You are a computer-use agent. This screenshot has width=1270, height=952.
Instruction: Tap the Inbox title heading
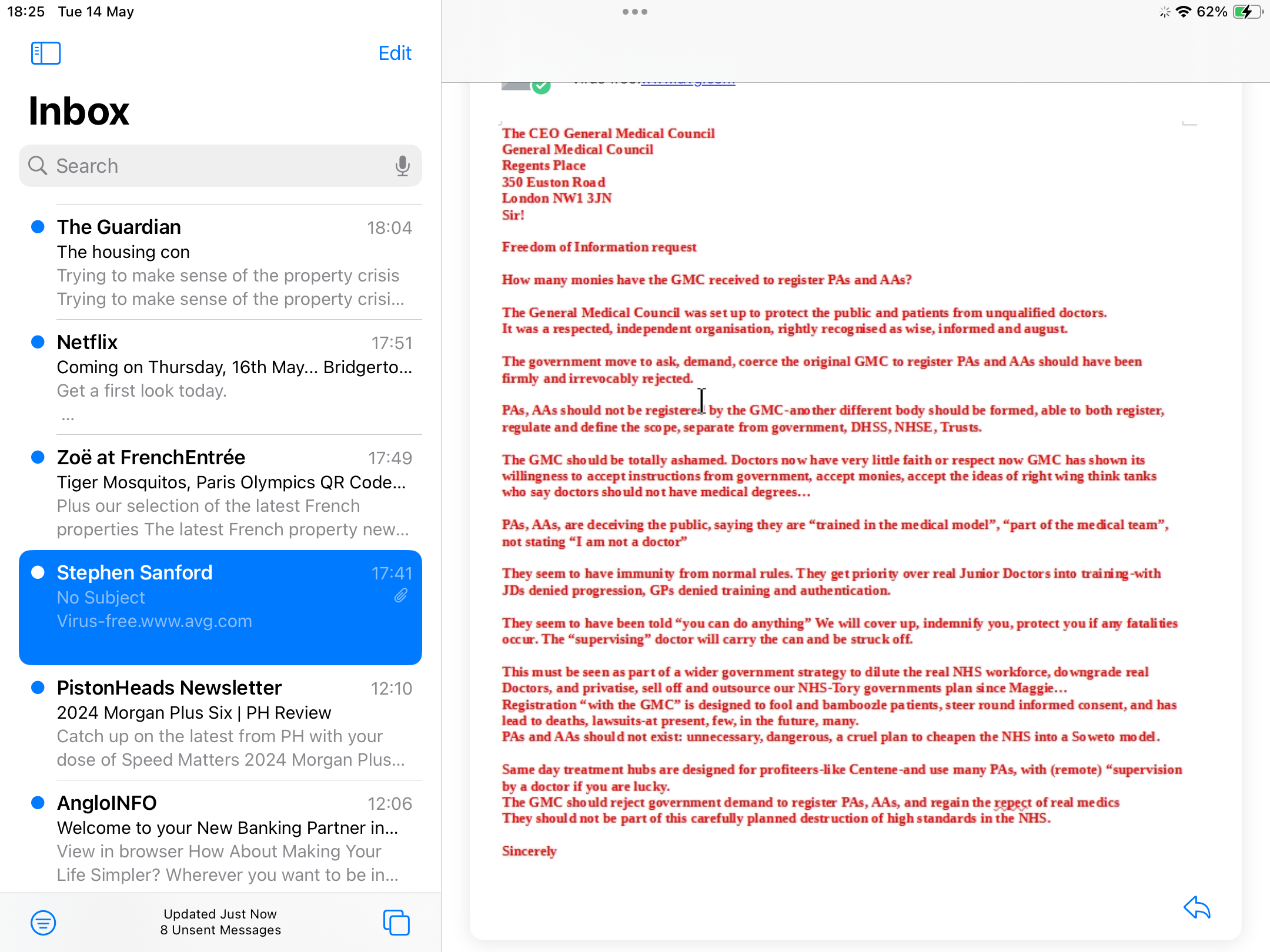click(x=79, y=111)
